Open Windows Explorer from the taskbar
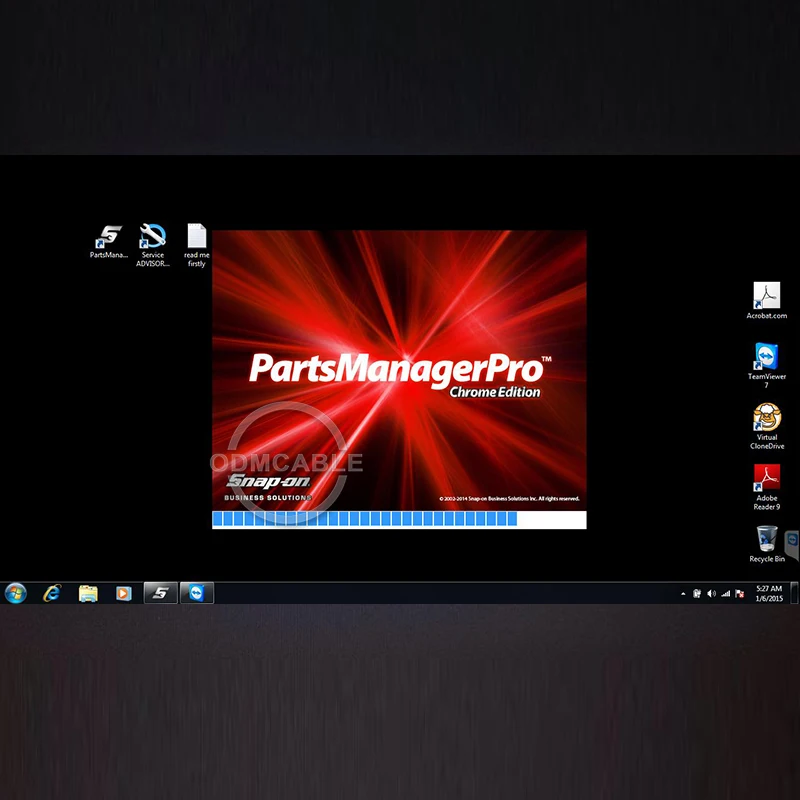800x800 pixels. tap(88, 593)
